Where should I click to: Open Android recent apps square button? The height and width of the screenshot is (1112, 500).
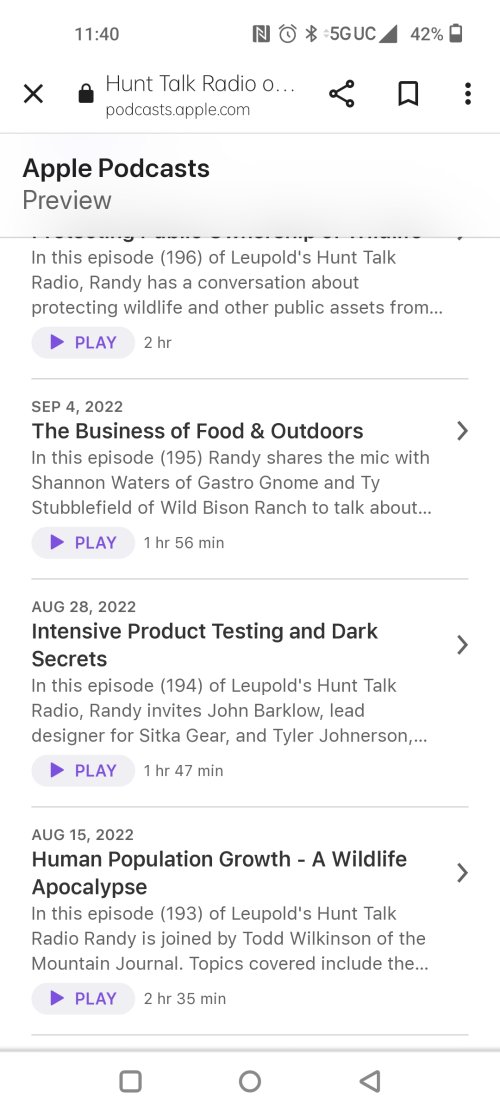tap(130, 1081)
